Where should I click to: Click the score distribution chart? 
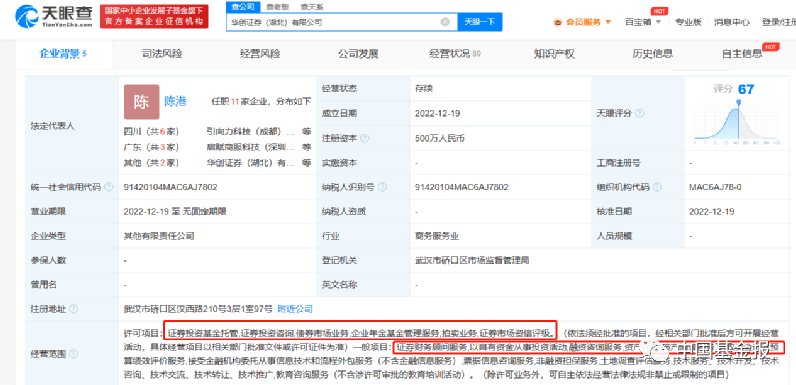[x=738, y=121]
